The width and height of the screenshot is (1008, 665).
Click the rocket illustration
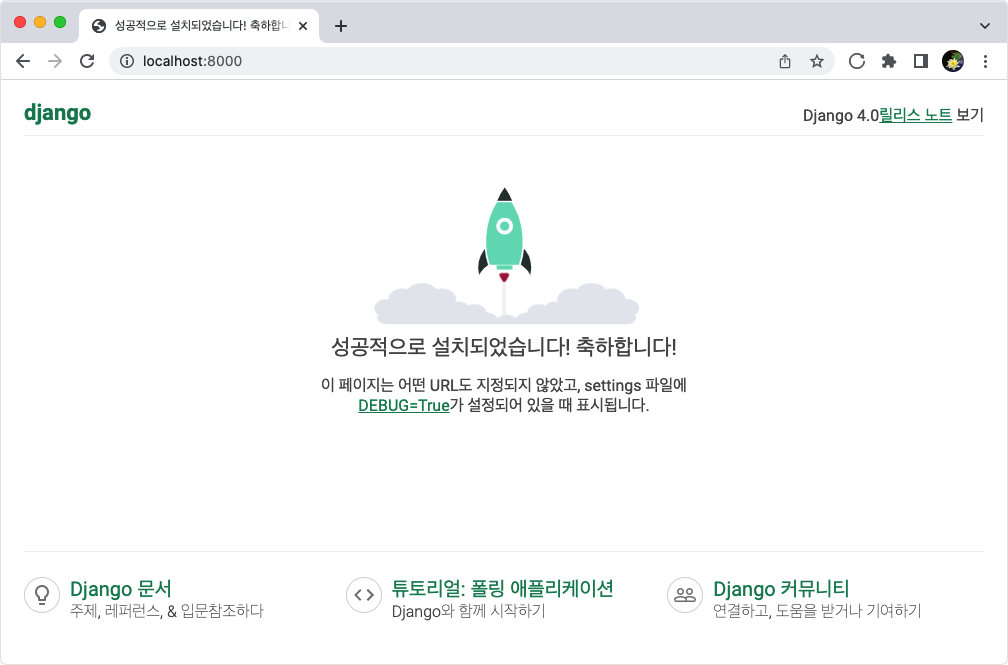click(505, 256)
